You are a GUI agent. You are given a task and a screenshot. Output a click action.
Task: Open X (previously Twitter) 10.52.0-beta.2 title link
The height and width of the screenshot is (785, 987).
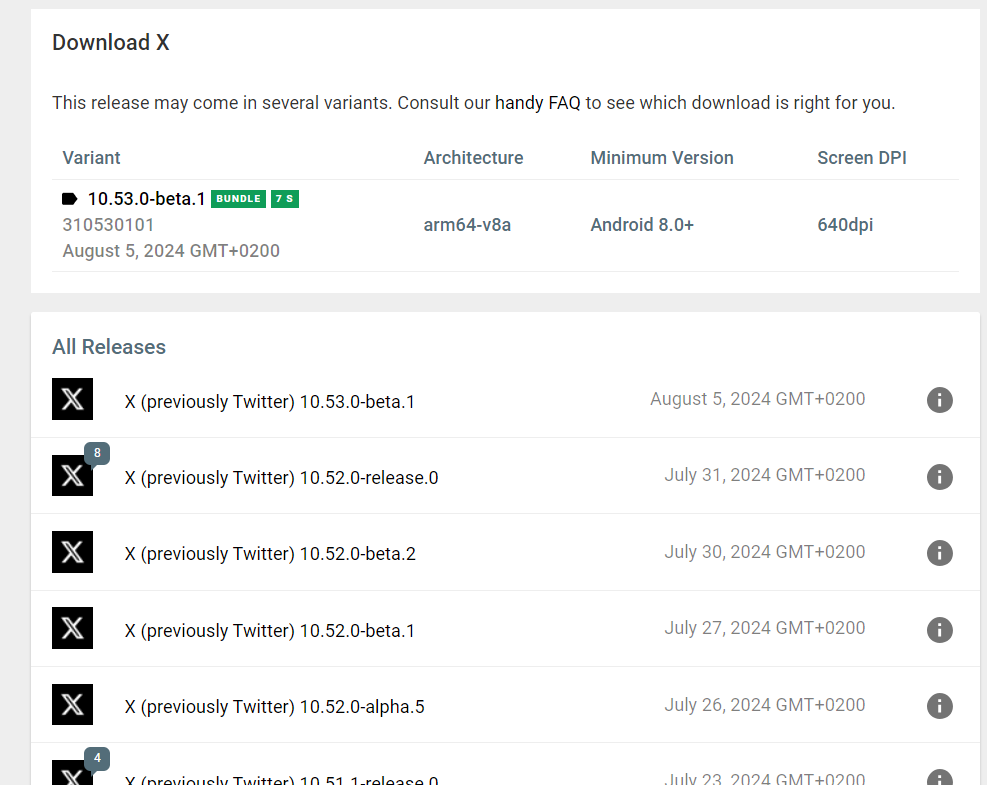point(270,554)
